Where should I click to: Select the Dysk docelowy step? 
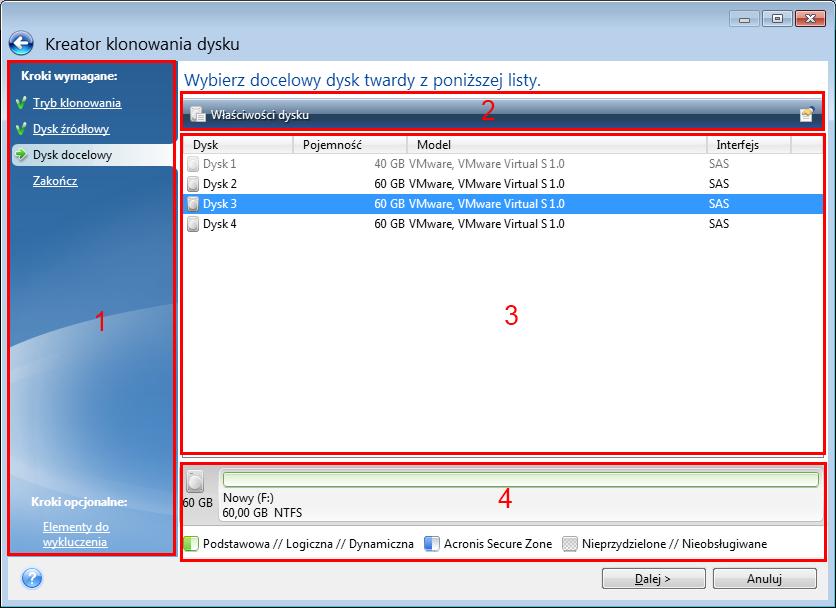[73, 155]
